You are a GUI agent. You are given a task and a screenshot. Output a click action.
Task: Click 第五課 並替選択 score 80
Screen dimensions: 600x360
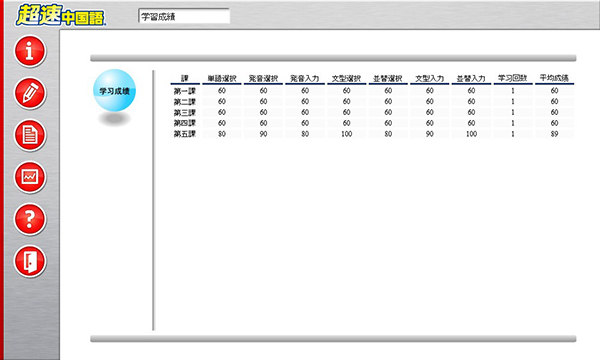tap(388, 134)
